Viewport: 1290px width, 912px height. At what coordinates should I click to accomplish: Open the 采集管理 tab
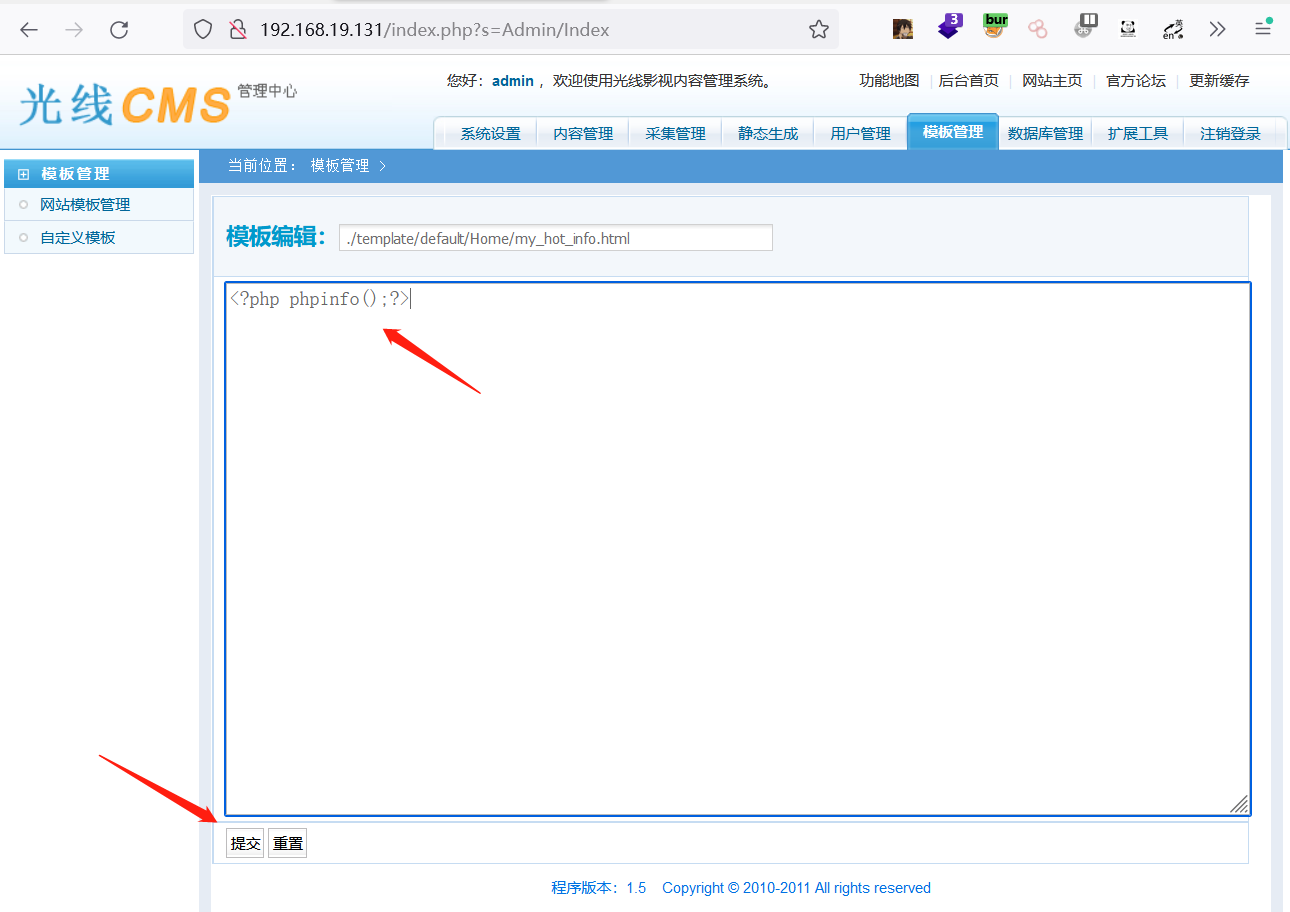[676, 133]
